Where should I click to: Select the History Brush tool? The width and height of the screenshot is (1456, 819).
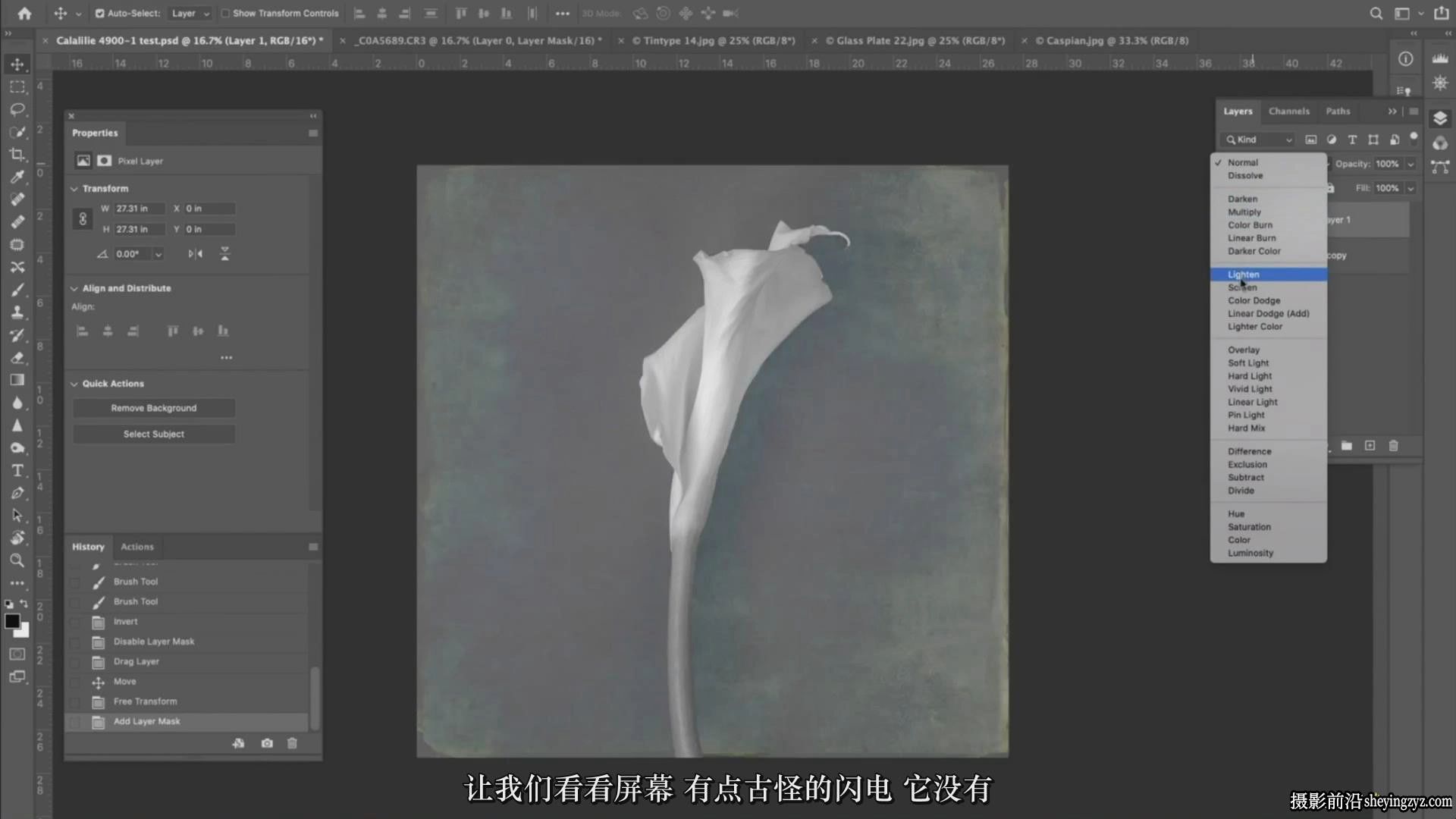pos(17,335)
